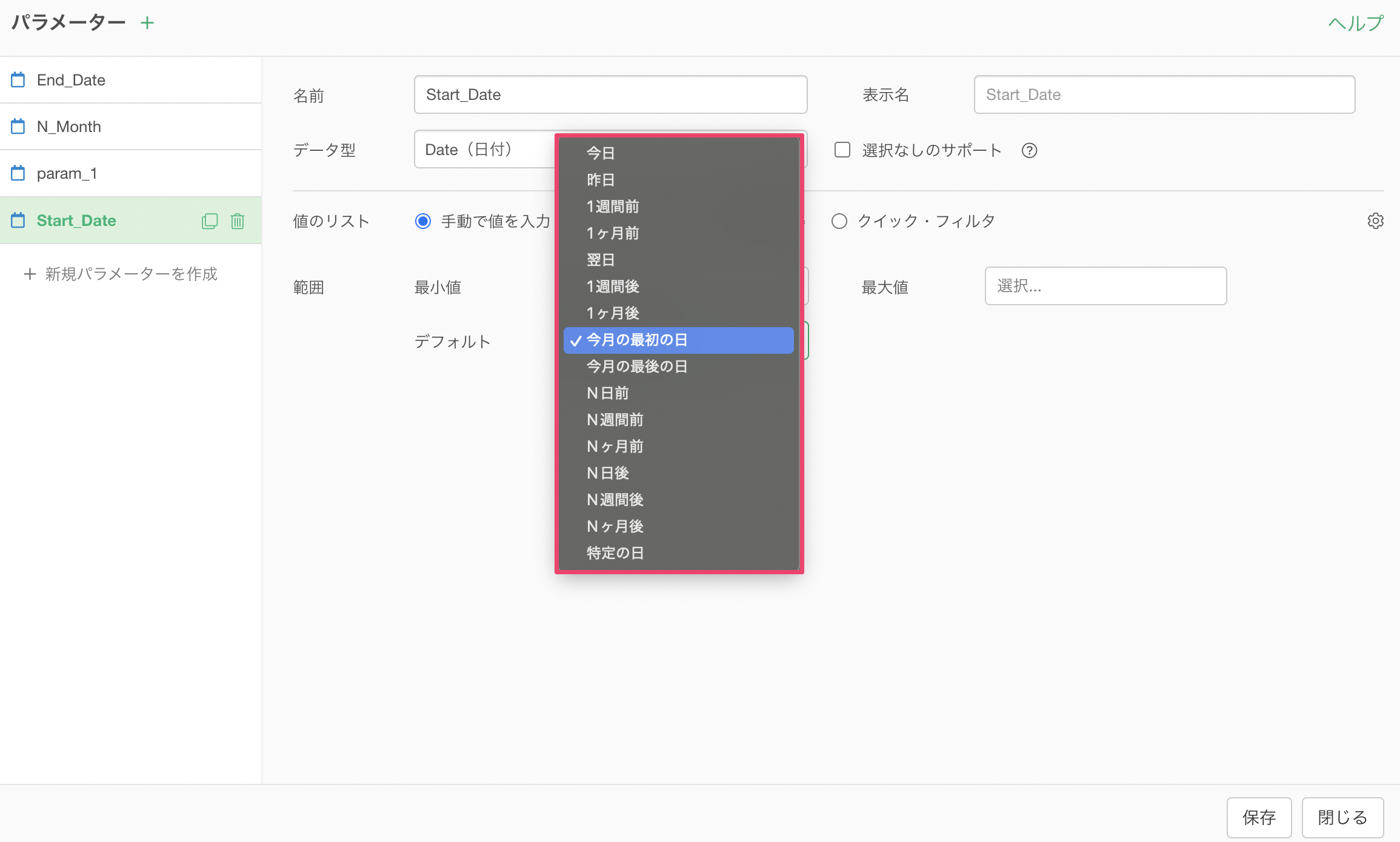Open the settings gear beside Quick Filter
The height and width of the screenshot is (842, 1400).
1375,221
